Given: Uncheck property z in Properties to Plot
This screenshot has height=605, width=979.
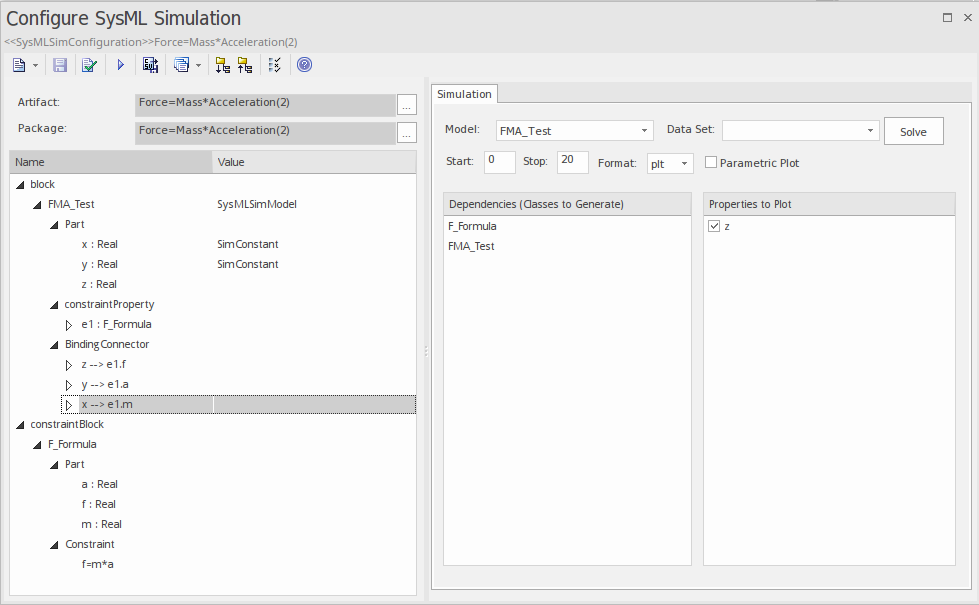Looking at the screenshot, I should tap(714, 227).
